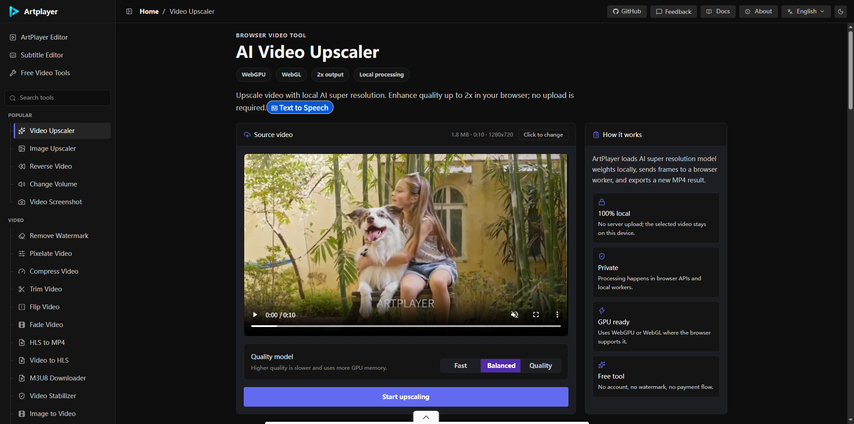The image size is (854, 424).
Task: Select the Quality model option
Action: 541,366
